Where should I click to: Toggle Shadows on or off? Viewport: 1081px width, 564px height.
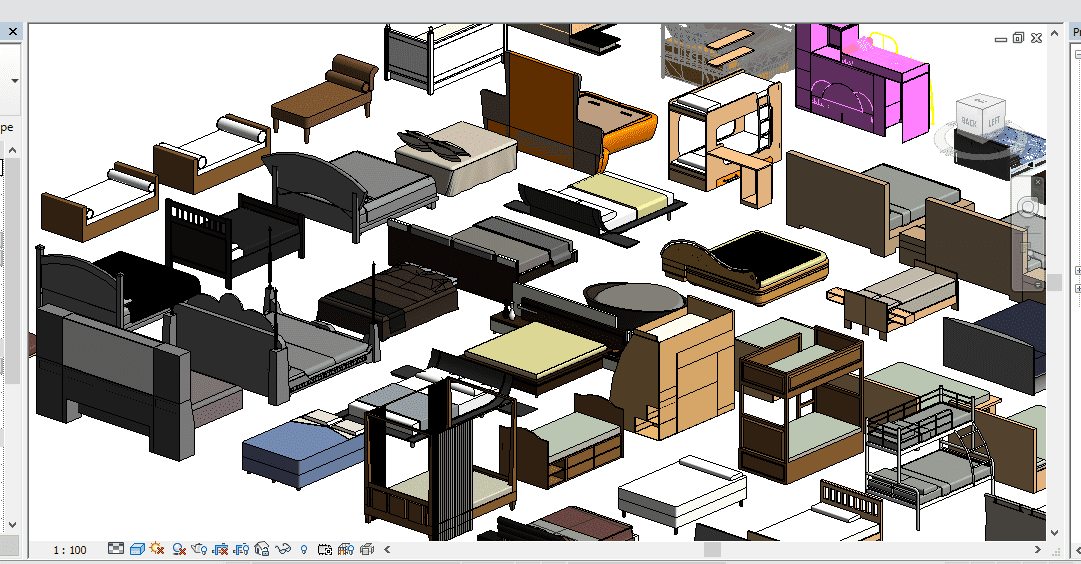pos(179,549)
